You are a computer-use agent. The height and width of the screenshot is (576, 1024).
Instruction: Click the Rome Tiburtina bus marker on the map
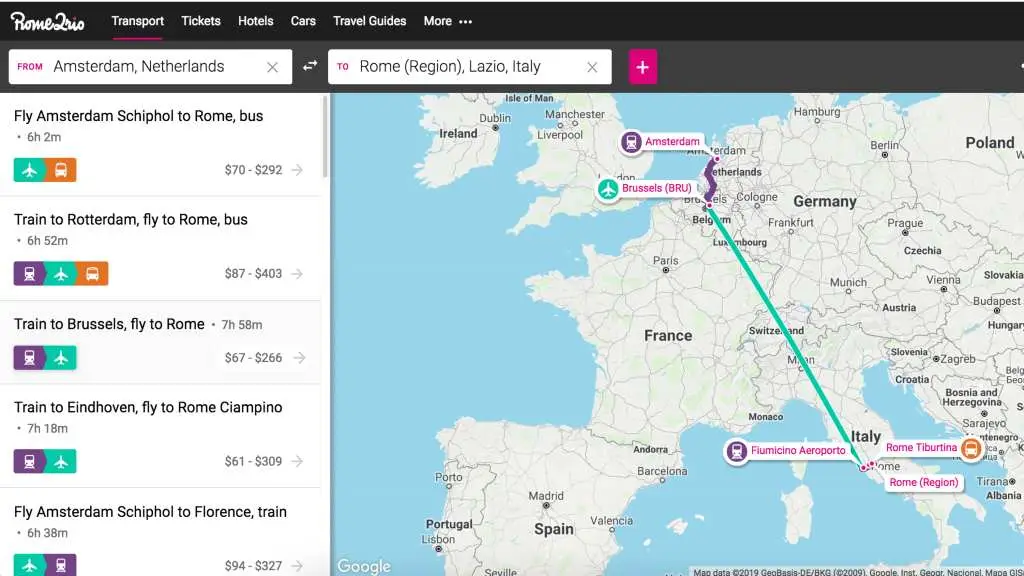click(x=971, y=448)
